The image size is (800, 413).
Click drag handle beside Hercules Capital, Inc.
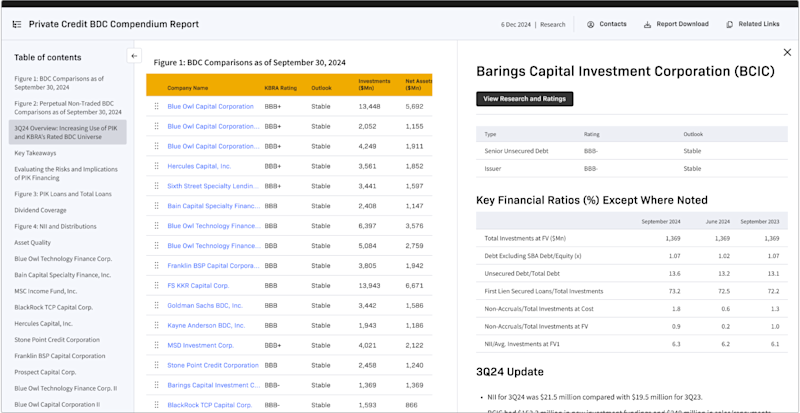[157, 166]
